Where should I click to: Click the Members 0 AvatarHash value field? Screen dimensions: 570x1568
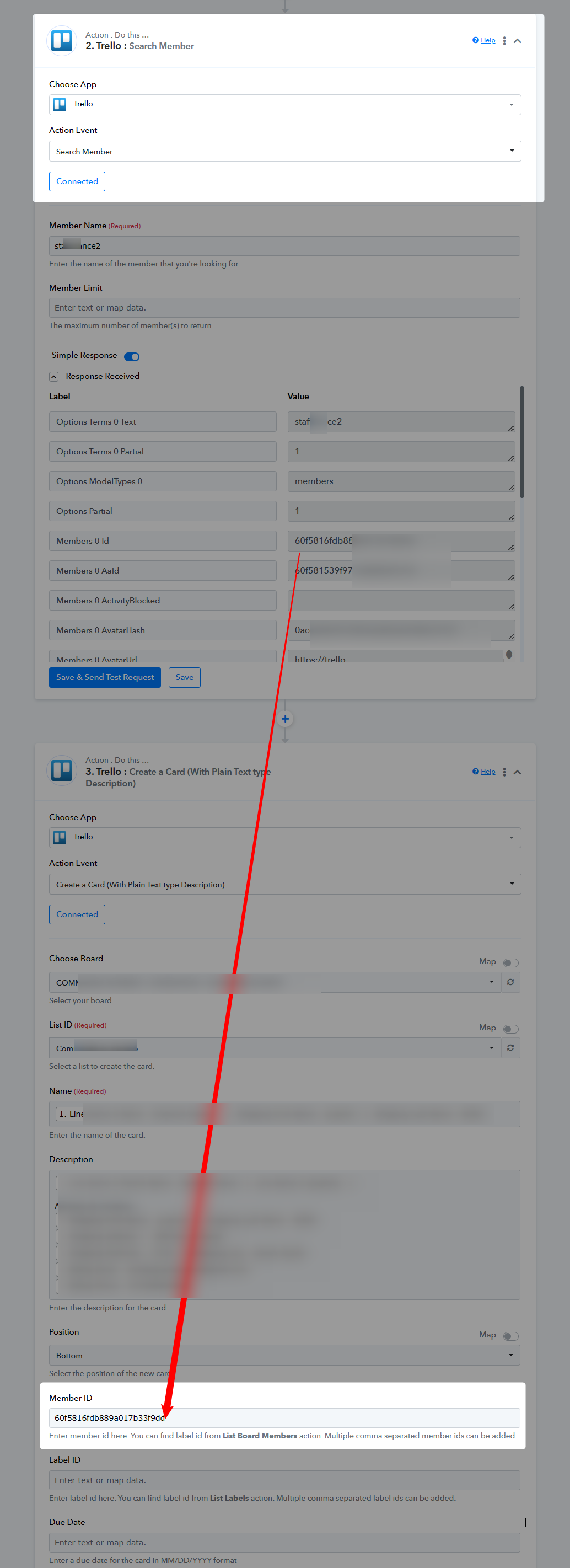tap(401, 630)
